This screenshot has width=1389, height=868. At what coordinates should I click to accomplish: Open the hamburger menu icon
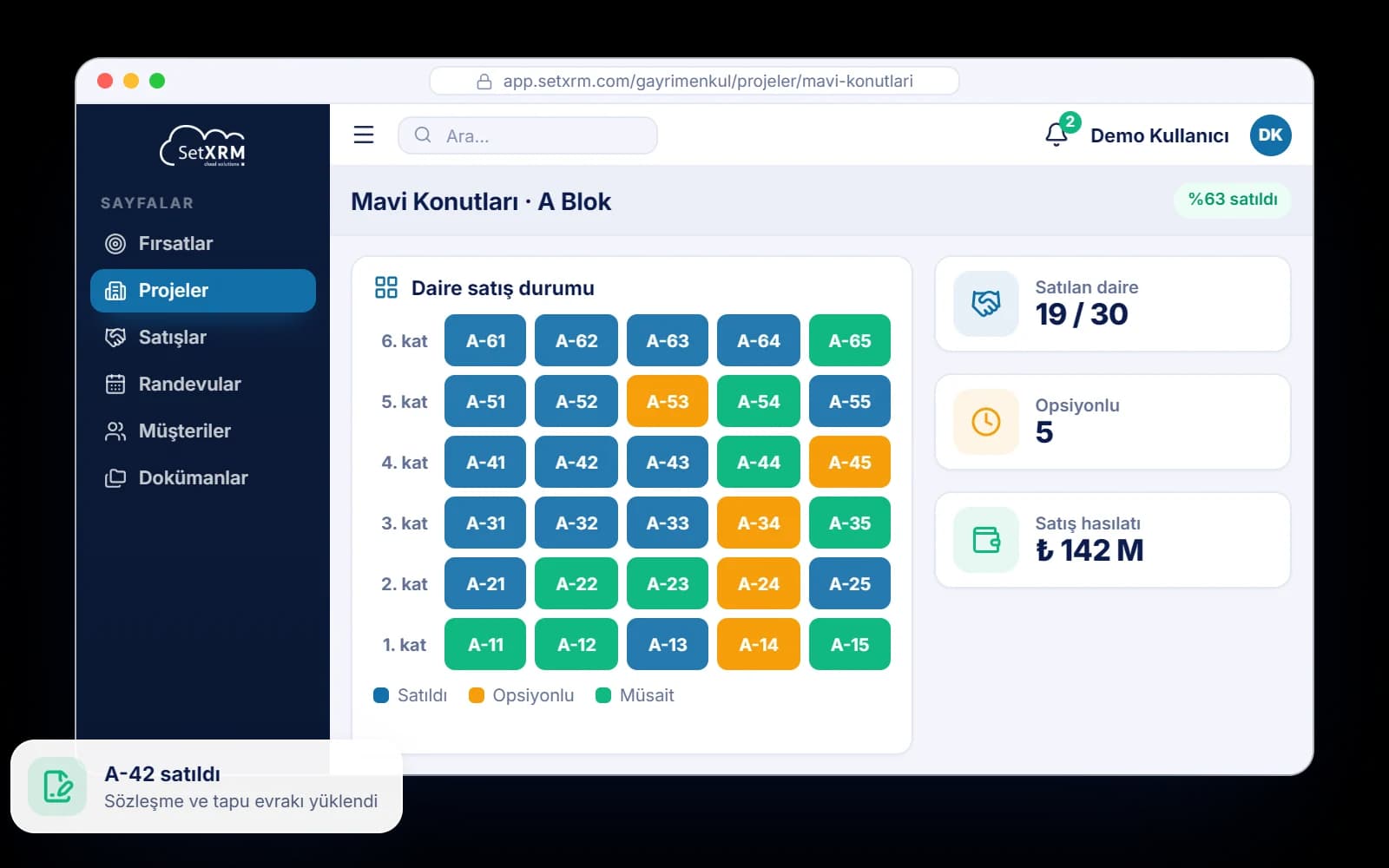tap(364, 135)
